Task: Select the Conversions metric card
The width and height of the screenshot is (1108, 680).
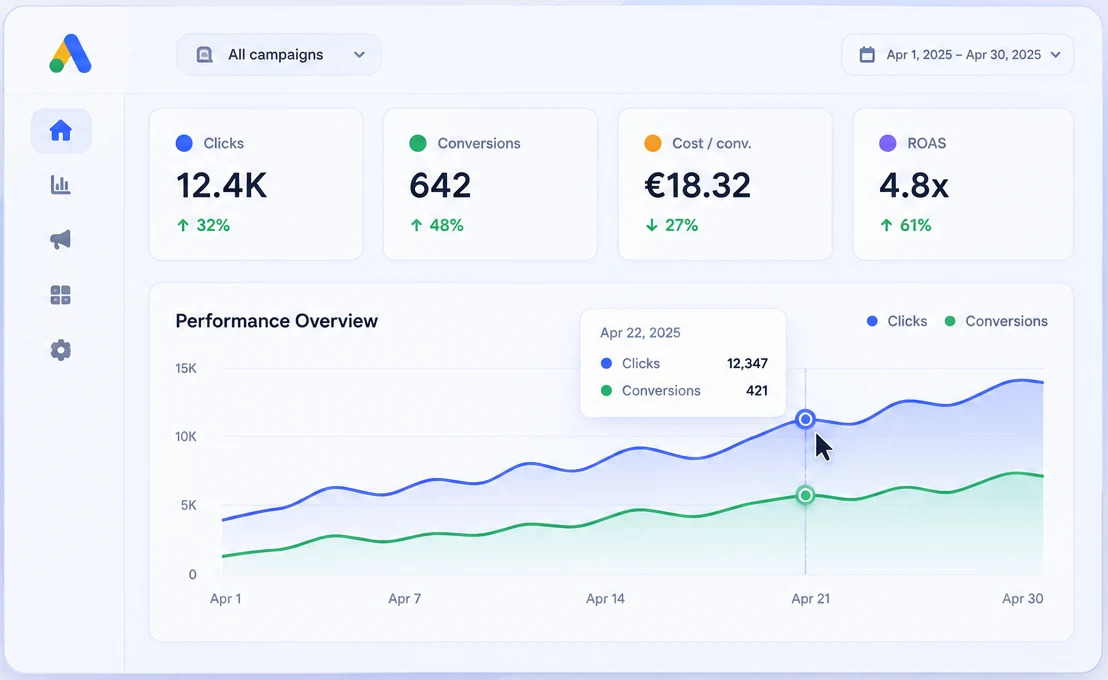Action: tap(490, 184)
